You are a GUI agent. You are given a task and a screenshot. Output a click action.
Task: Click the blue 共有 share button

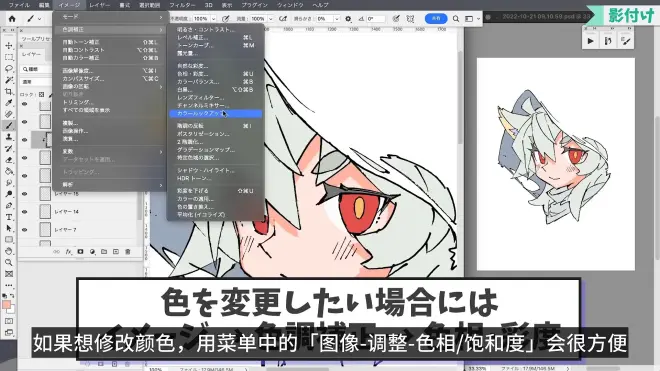(436, 19)
